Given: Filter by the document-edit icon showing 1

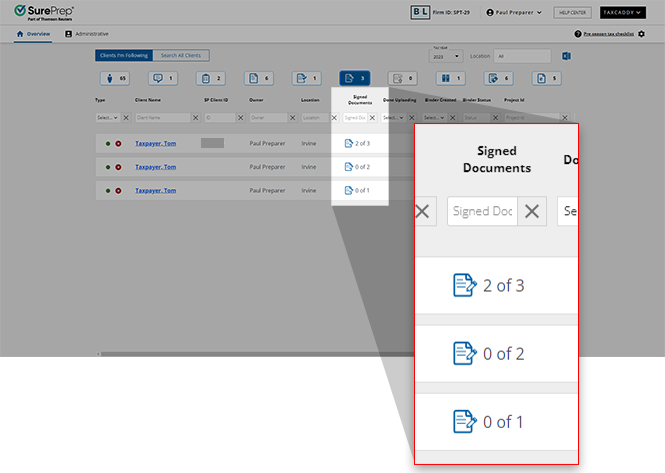Looking at the screenshot, I should click(x=307, y=78).
